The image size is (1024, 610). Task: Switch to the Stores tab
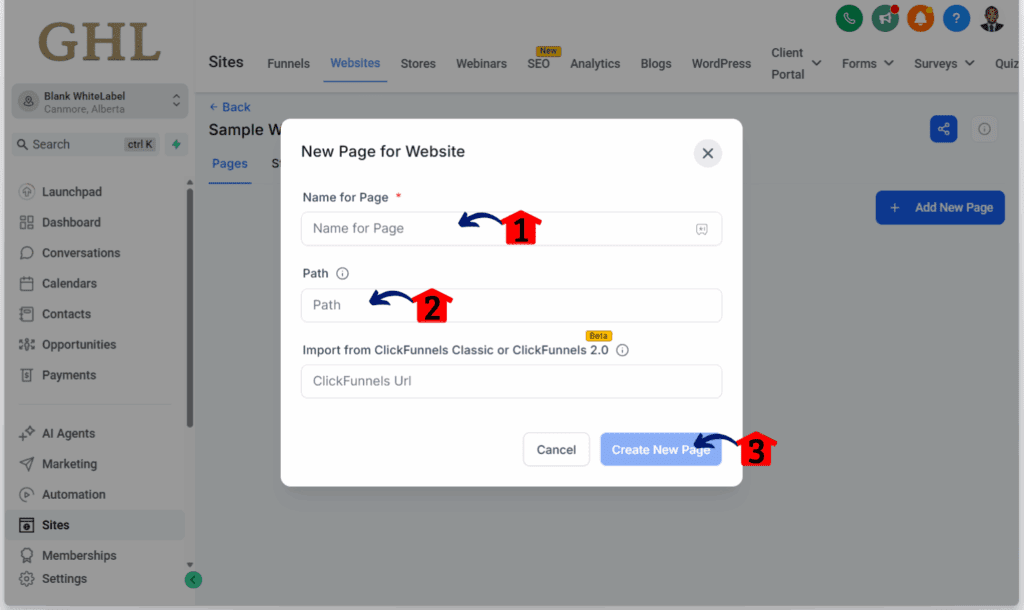point(418,63)
